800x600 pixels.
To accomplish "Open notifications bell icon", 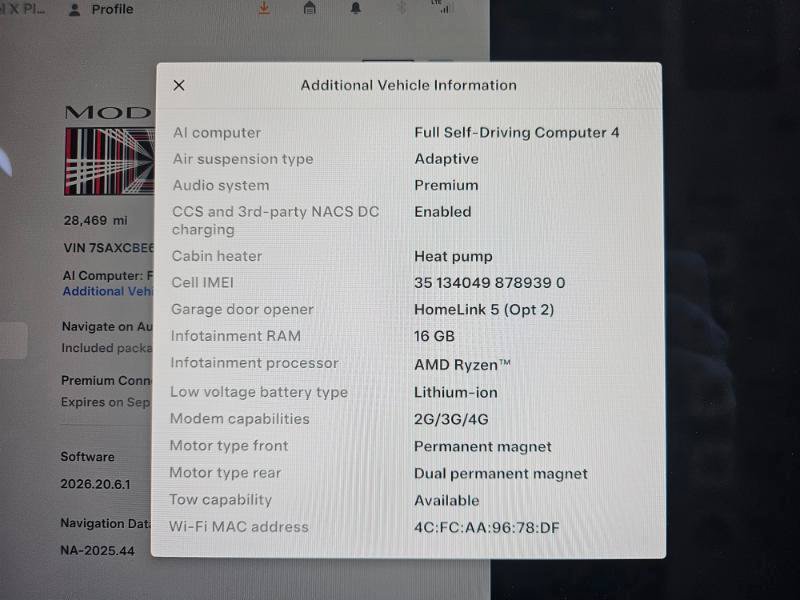I will 356,8.
